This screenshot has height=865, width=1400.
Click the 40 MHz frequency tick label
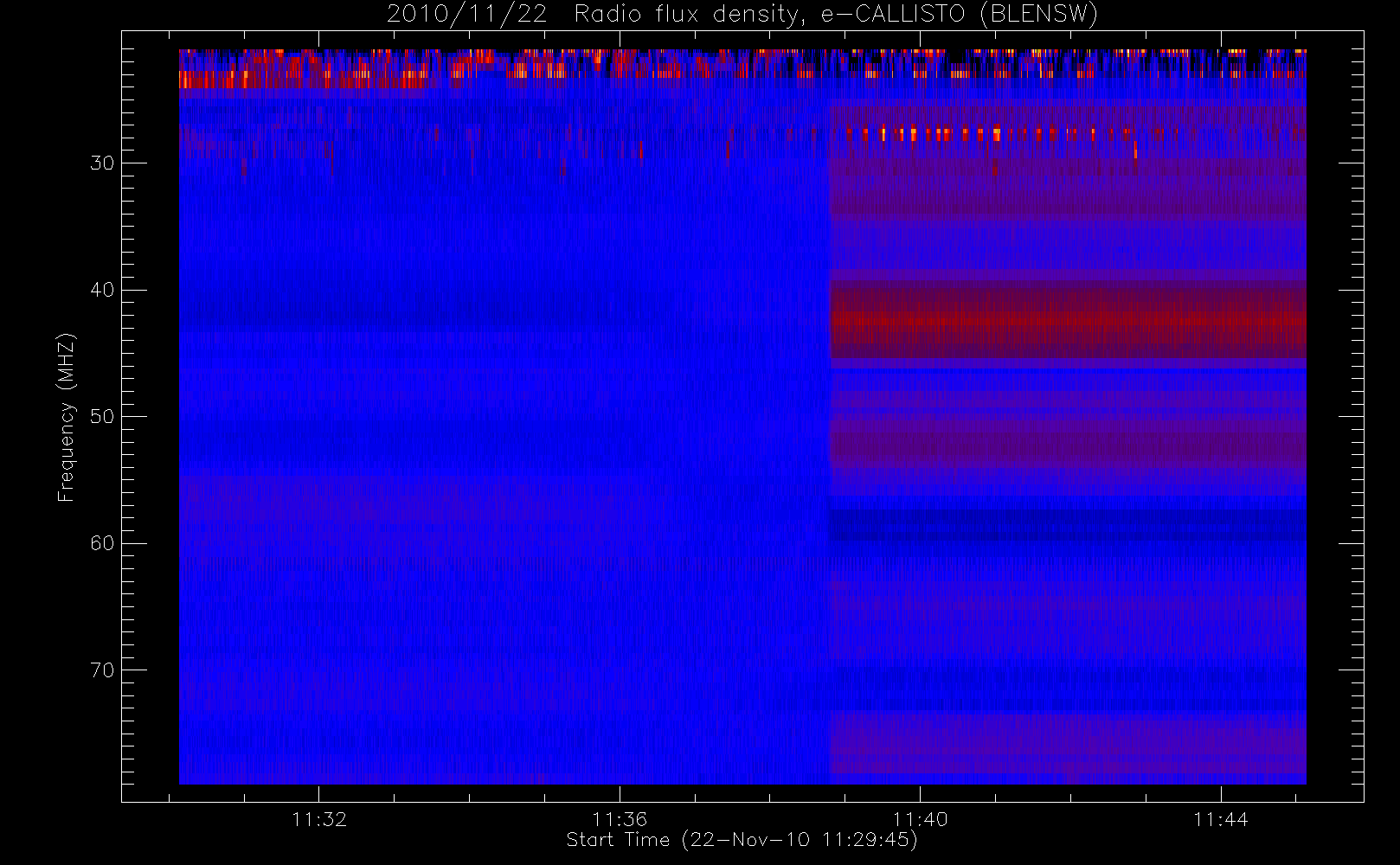point(102,290)
